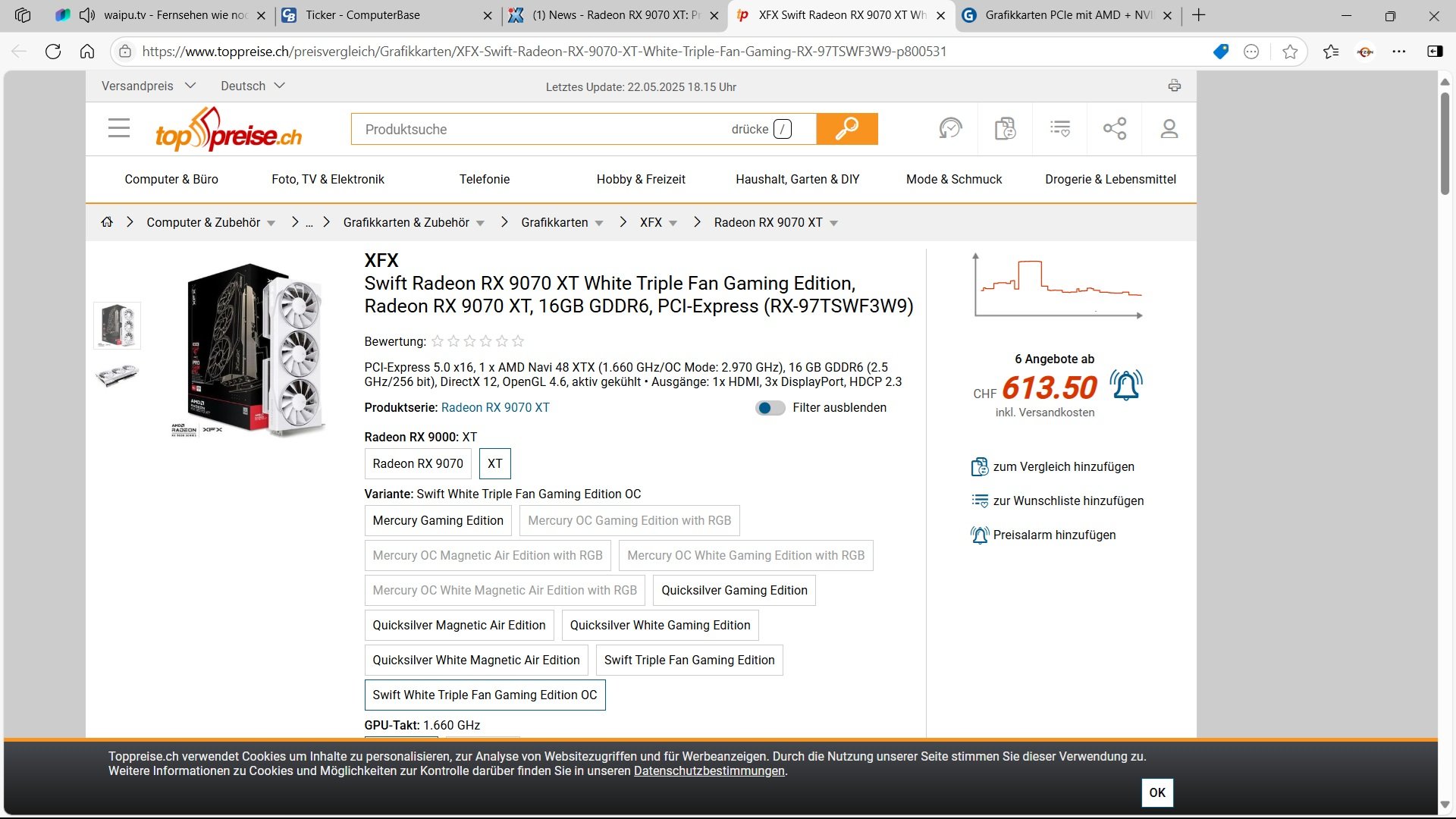Expand the XFX breadcrumb dropdown arrow
Image resolution: width=1456 pixels, height=819 pixels.
click(673, 223)
